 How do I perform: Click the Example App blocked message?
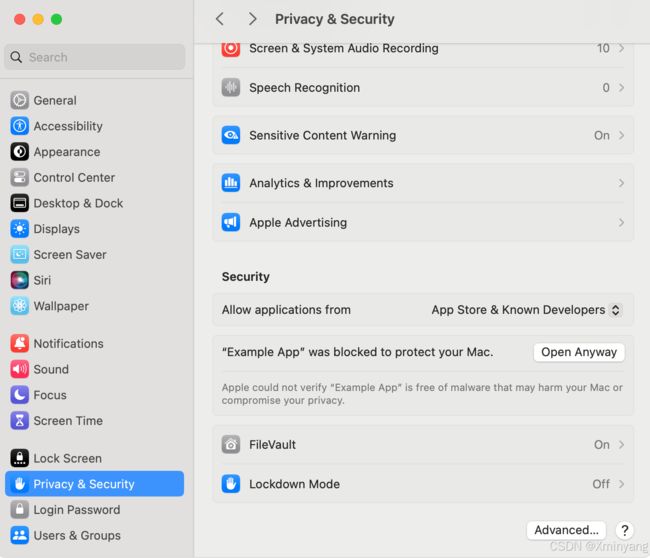click(357, 352)
